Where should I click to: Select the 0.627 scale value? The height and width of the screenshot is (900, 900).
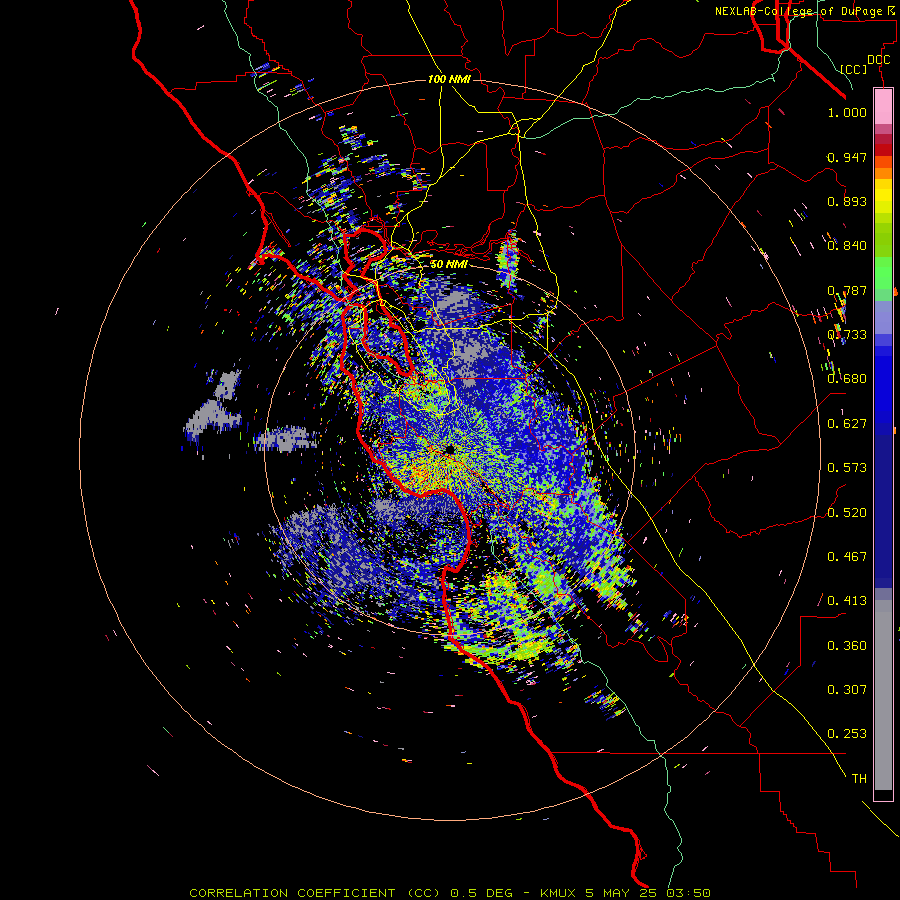tap(847, 424)
